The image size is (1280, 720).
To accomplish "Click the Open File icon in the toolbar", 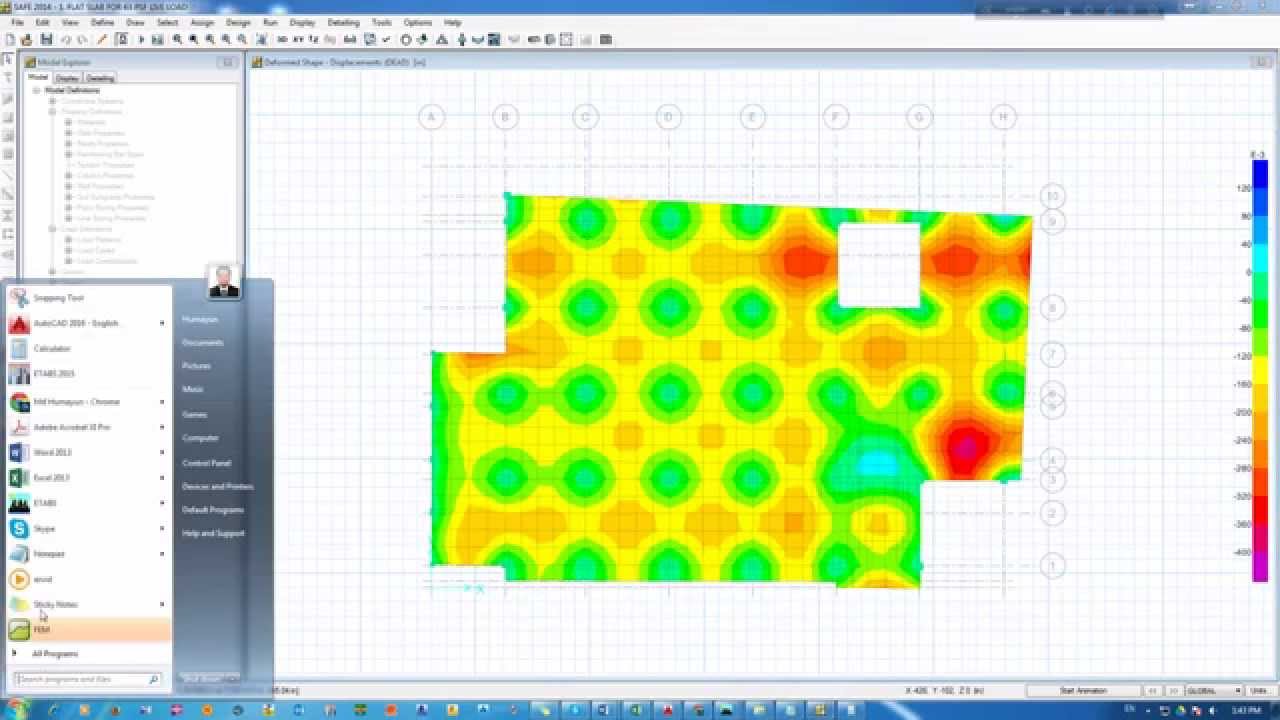I will point(26,40).
